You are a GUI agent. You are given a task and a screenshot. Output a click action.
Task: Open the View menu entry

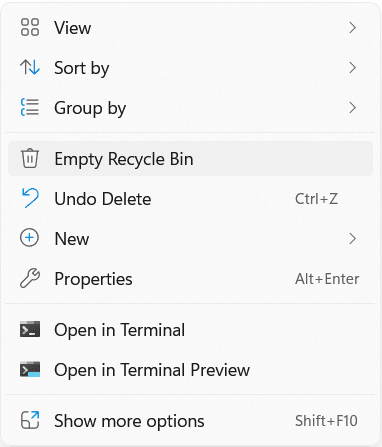190,28
